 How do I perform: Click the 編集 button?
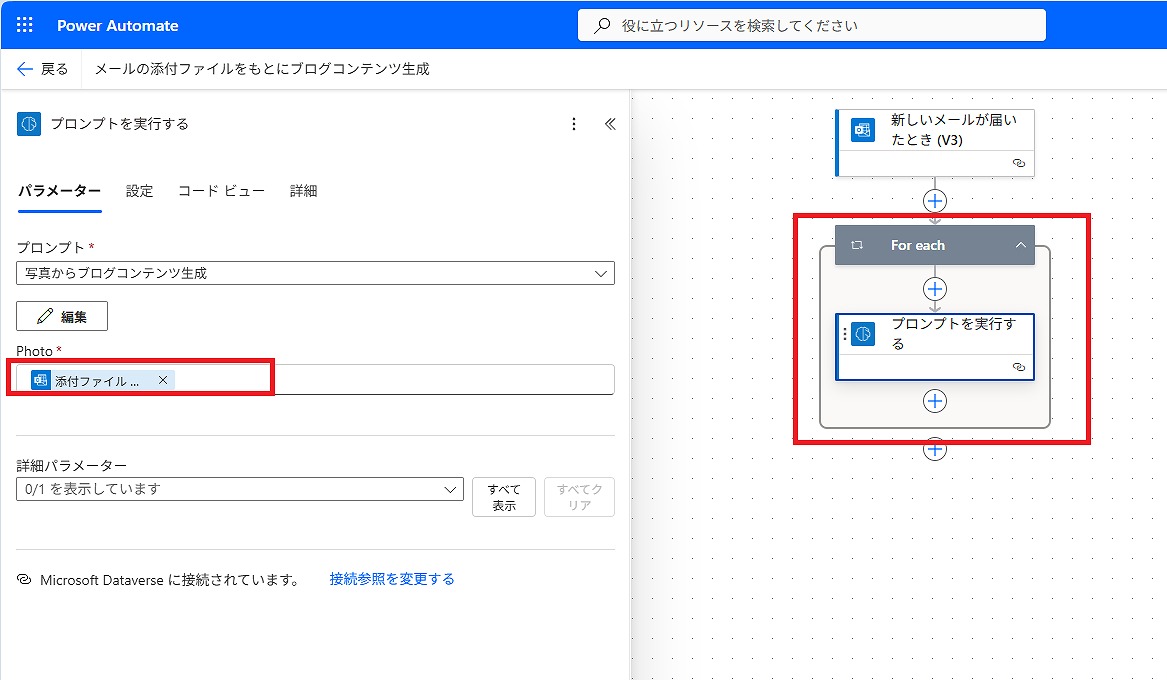[x=62, y=316]
